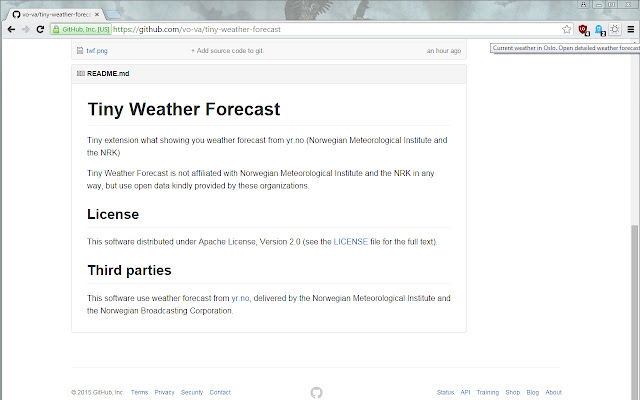
Task: Click the 'an hour ago' timestamp
Action: (x=444, y=51)
